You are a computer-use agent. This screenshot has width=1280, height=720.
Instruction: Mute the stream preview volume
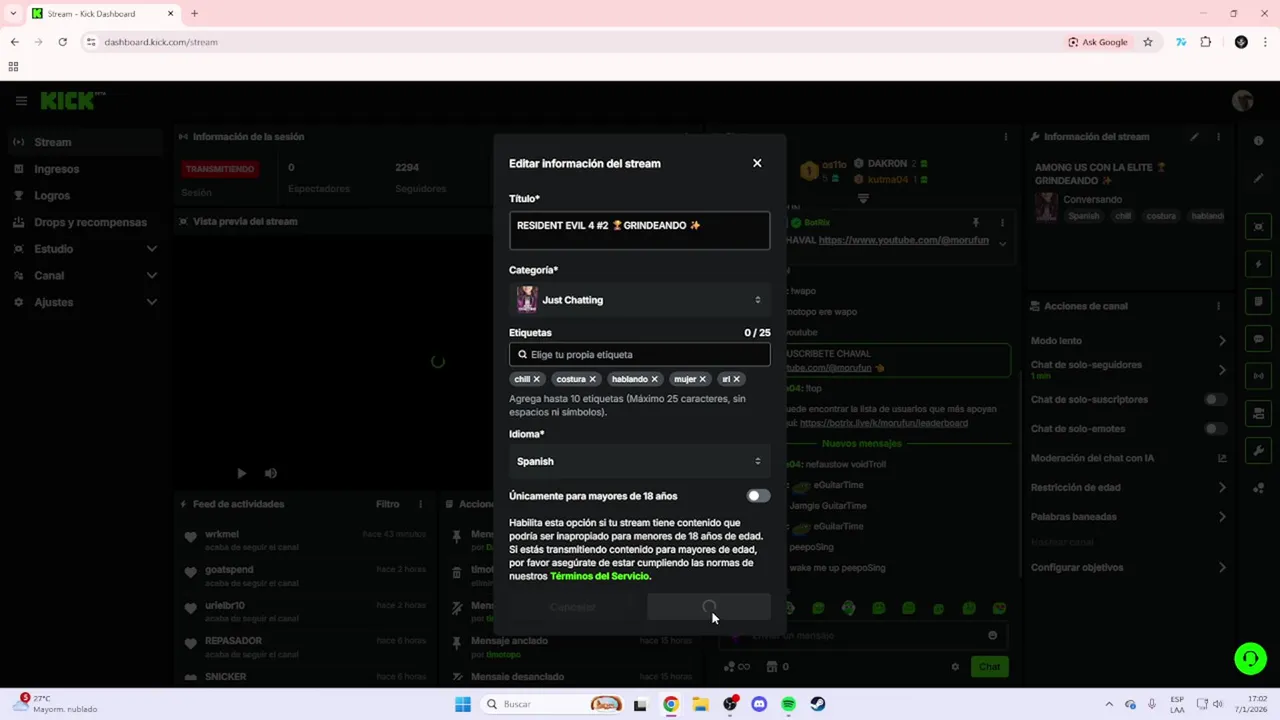click(x=270, y=473)
